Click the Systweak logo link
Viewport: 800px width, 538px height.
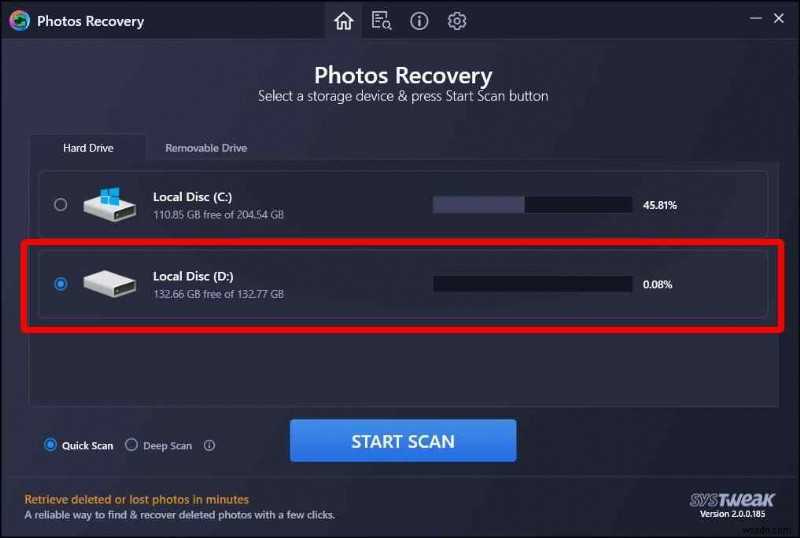732,499
